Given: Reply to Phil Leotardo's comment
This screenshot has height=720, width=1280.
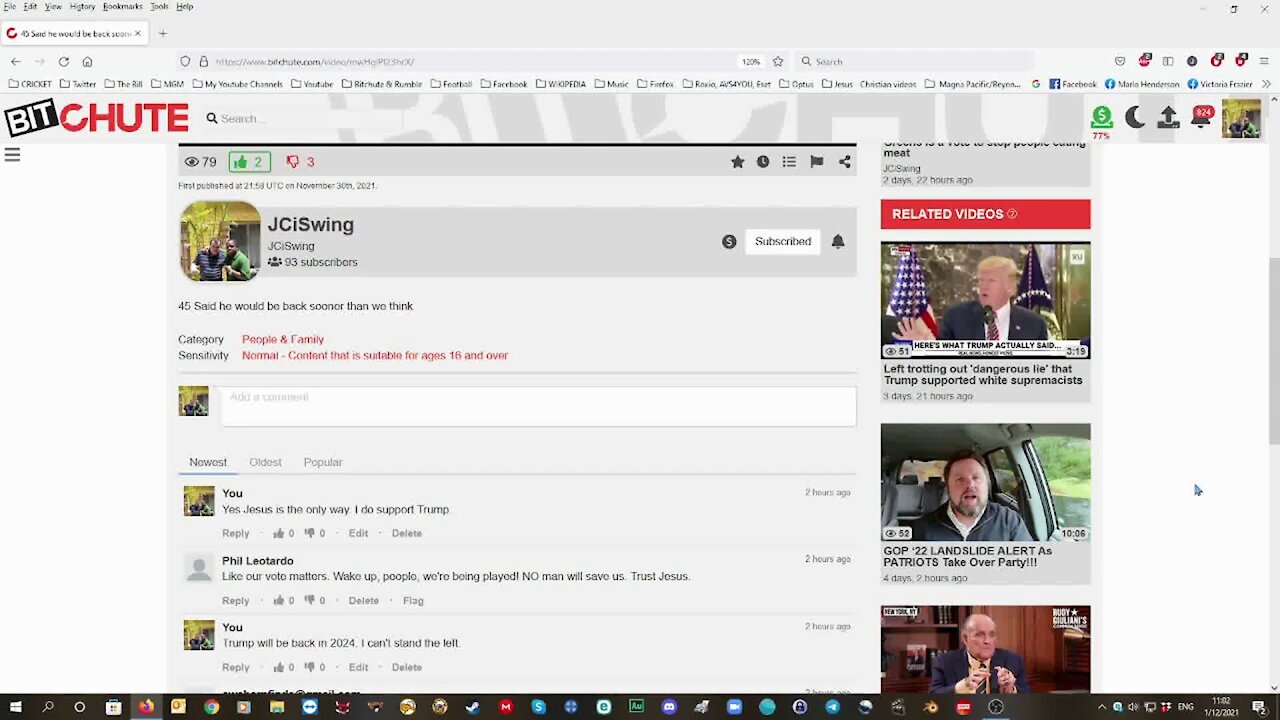Looking at the screenshot, I should coord(235,601).
